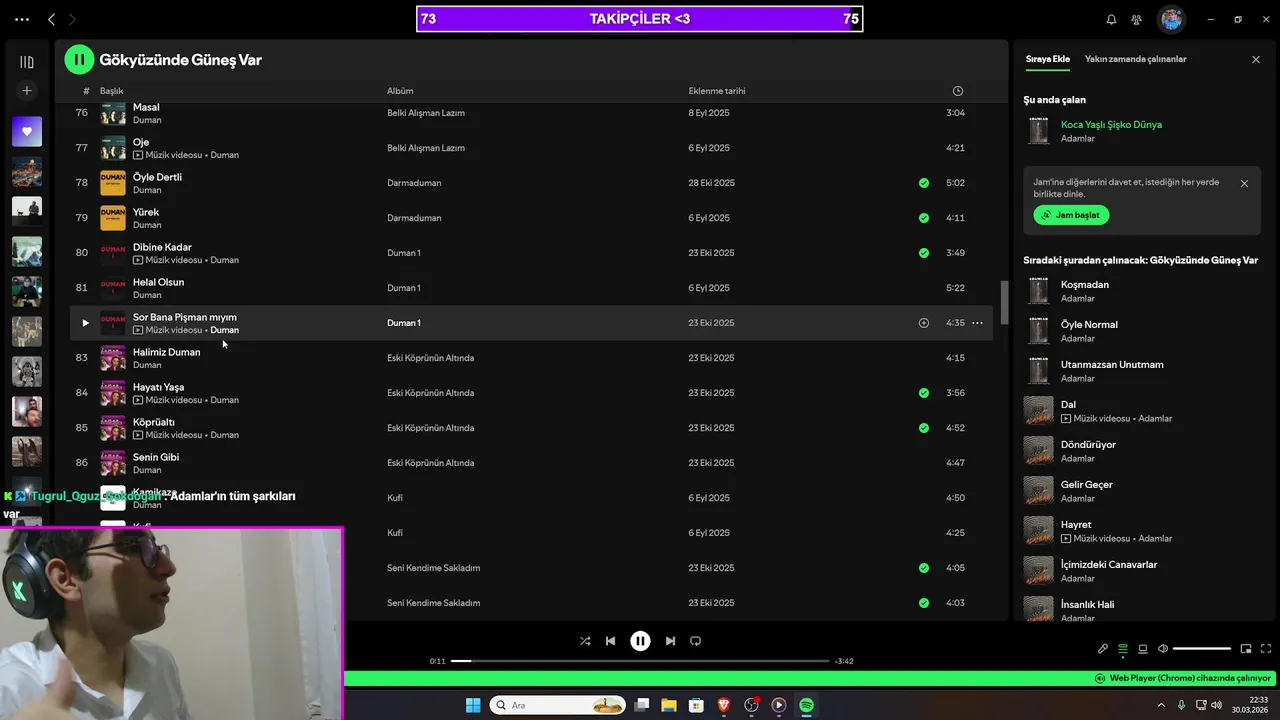Open File Explorer from the taskbar
This screenshot has height=720, width=1280.
[669, 705]
